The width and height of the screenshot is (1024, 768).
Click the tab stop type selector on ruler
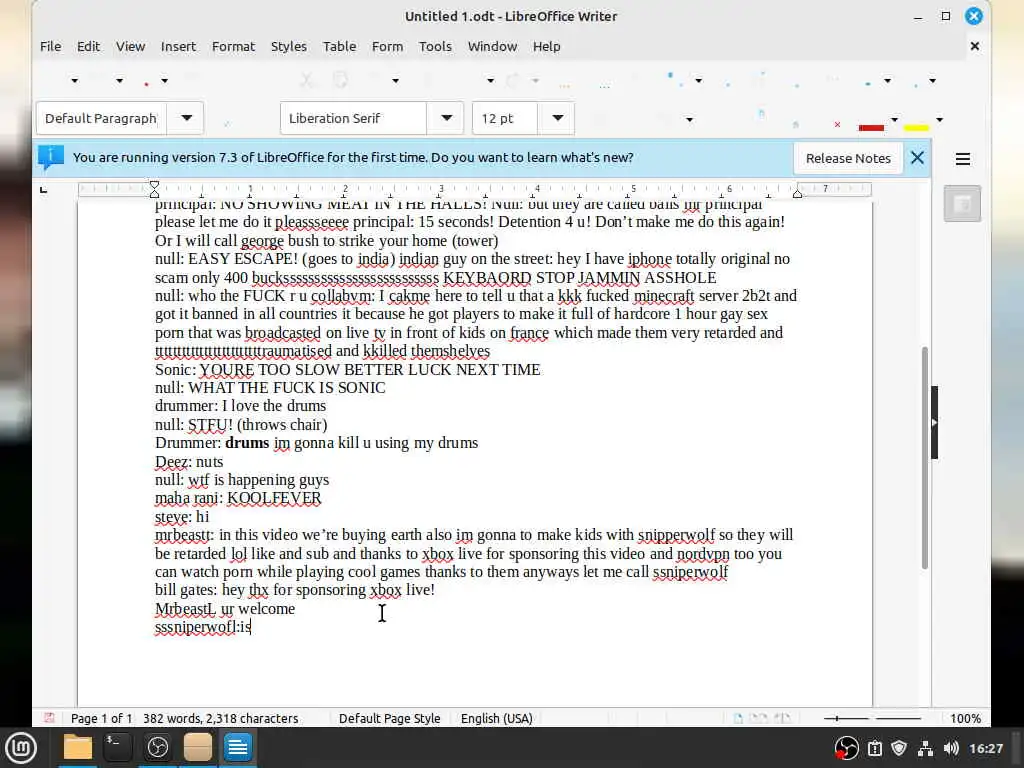(44, 189)
